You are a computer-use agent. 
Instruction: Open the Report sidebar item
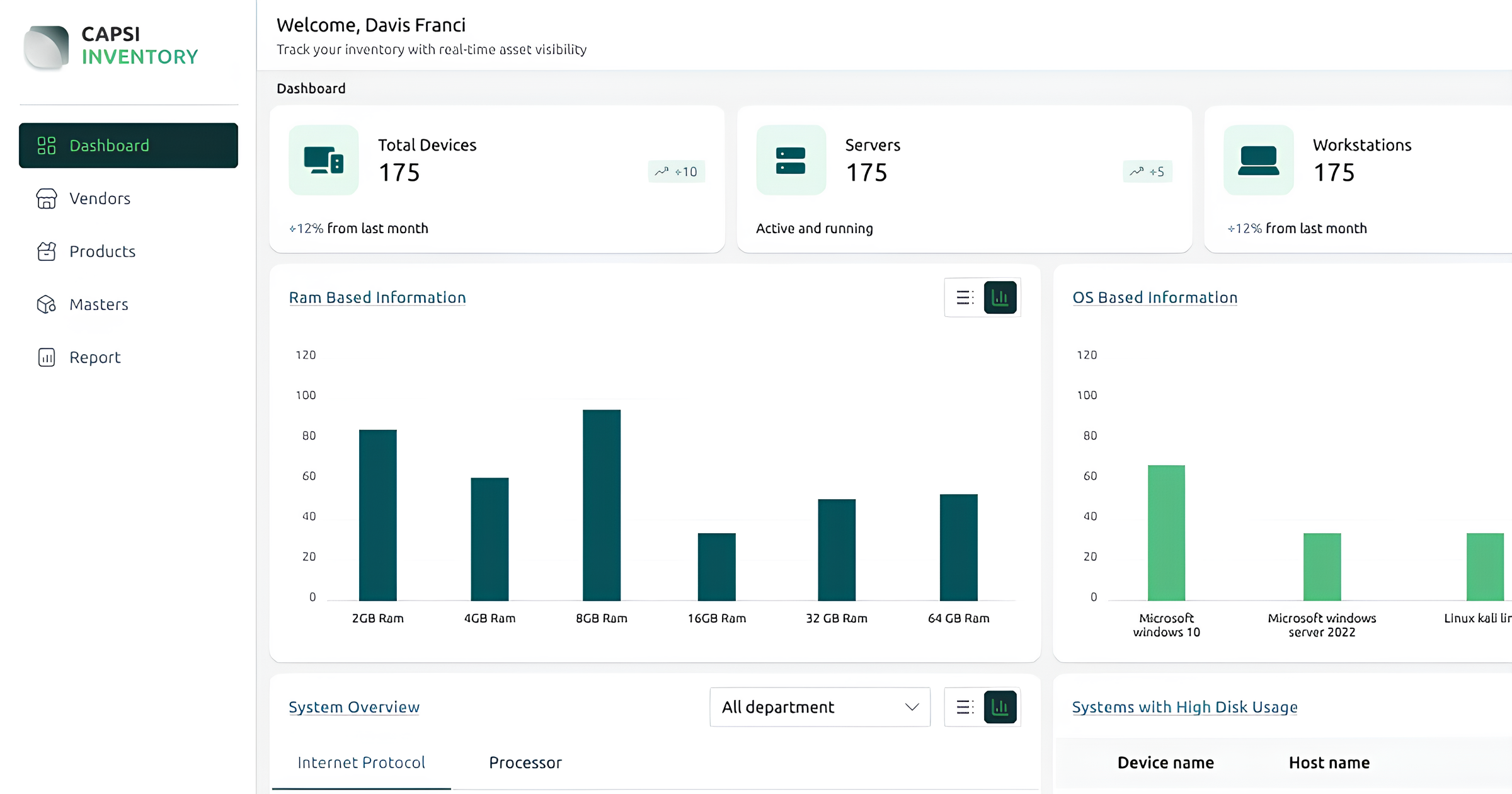coord(129,357)
